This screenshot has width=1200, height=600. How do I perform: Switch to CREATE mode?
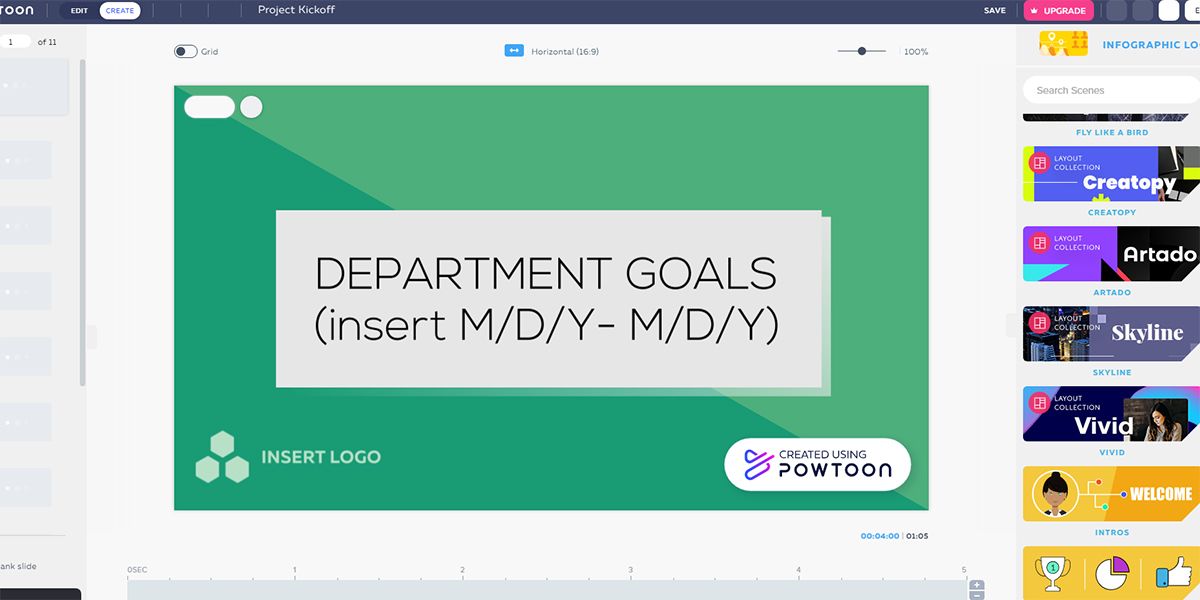tap(120, 11)
